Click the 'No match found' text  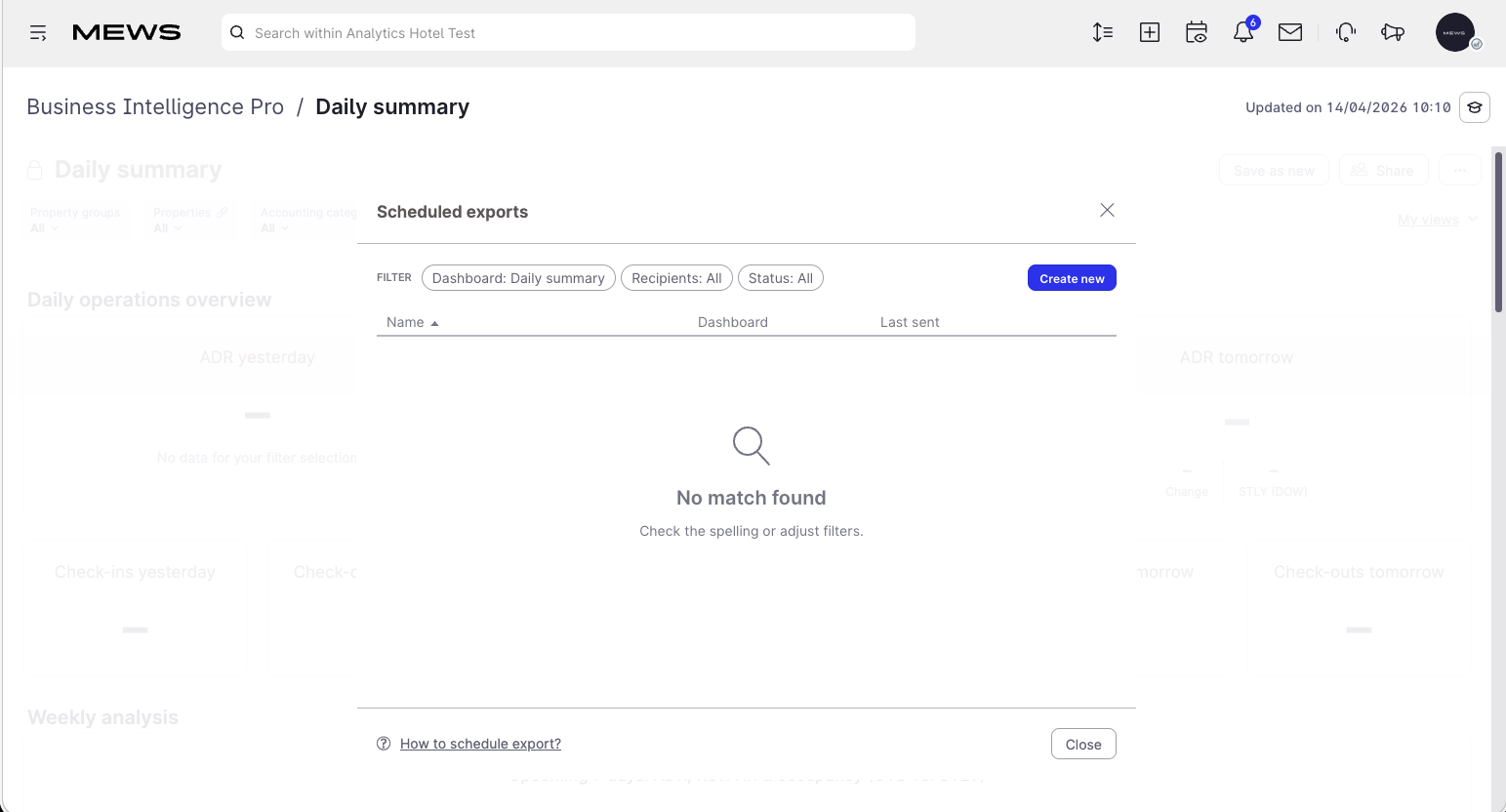tap(752, 498)
